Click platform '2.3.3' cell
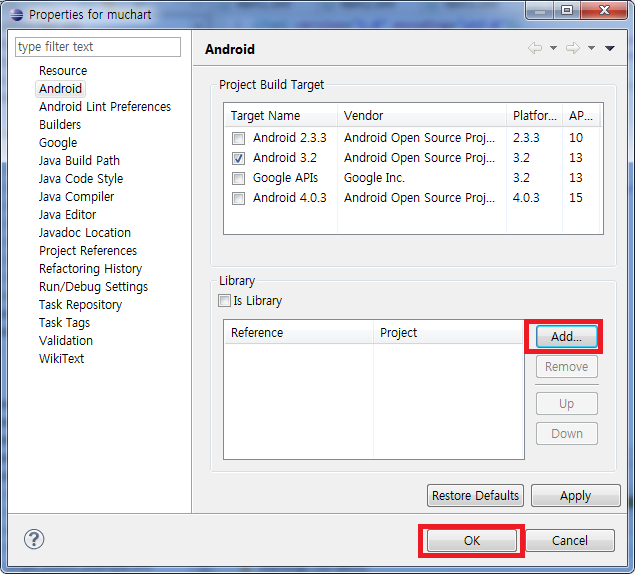 click(x=526, y=138)
